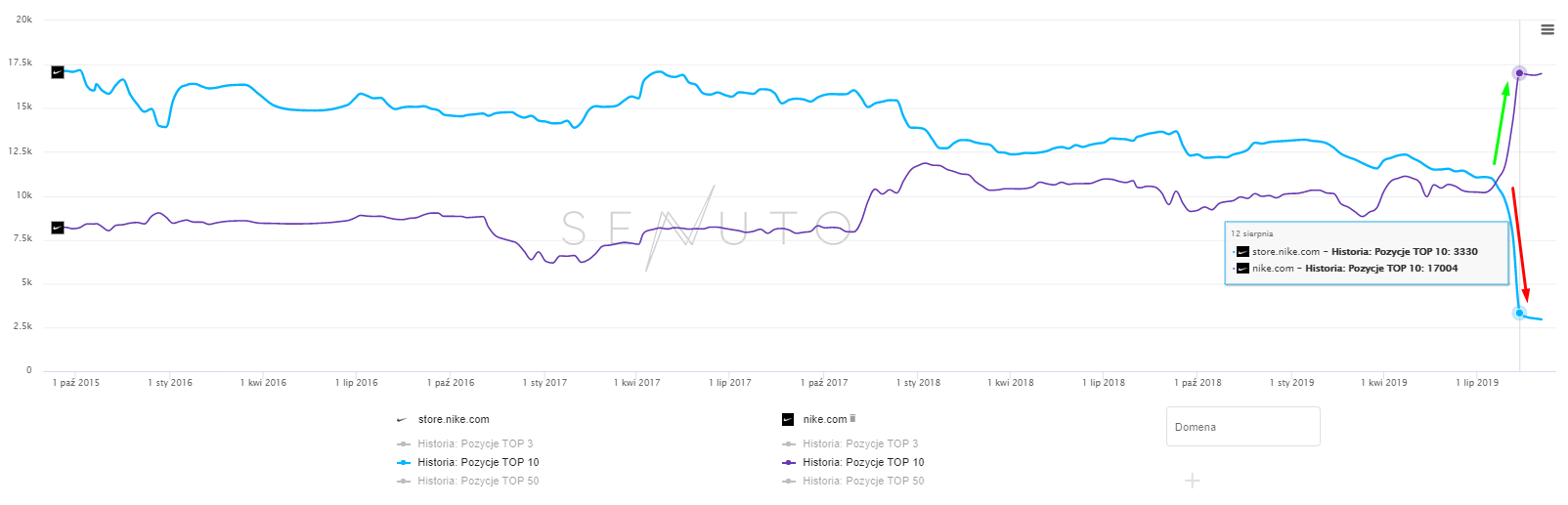Show nike.com Pozycje TOP 3 series
Viewport: 1568px width, 505px height.
[860, 443]
